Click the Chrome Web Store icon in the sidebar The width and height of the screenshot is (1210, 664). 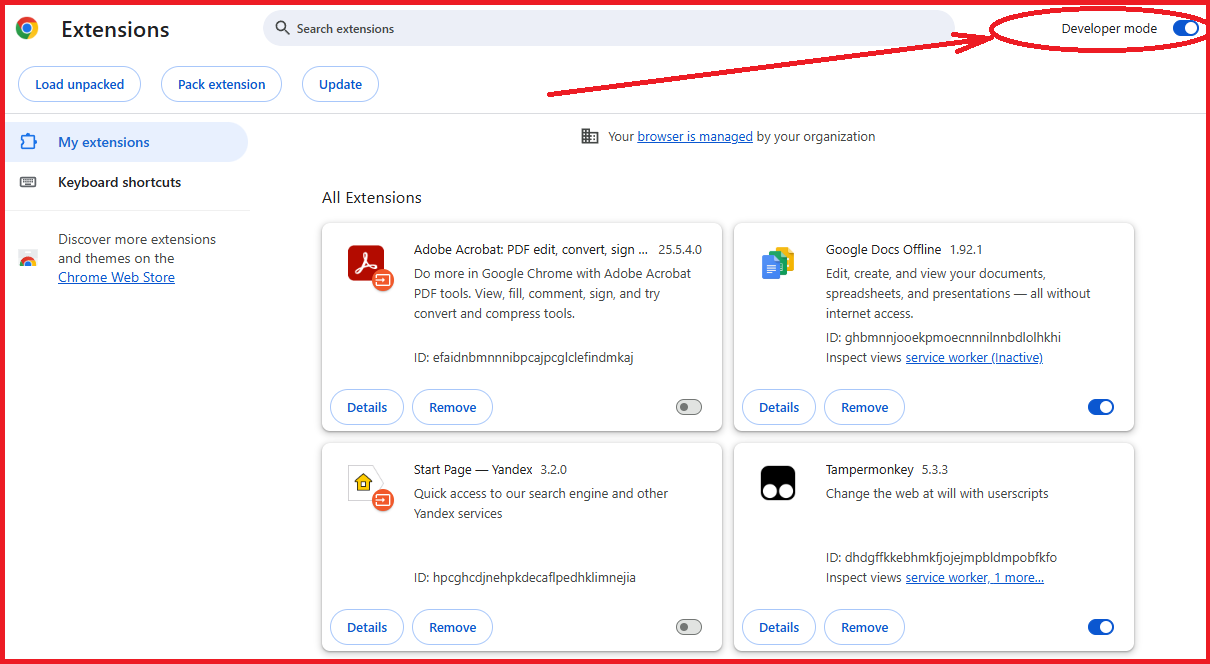[28, 259]
